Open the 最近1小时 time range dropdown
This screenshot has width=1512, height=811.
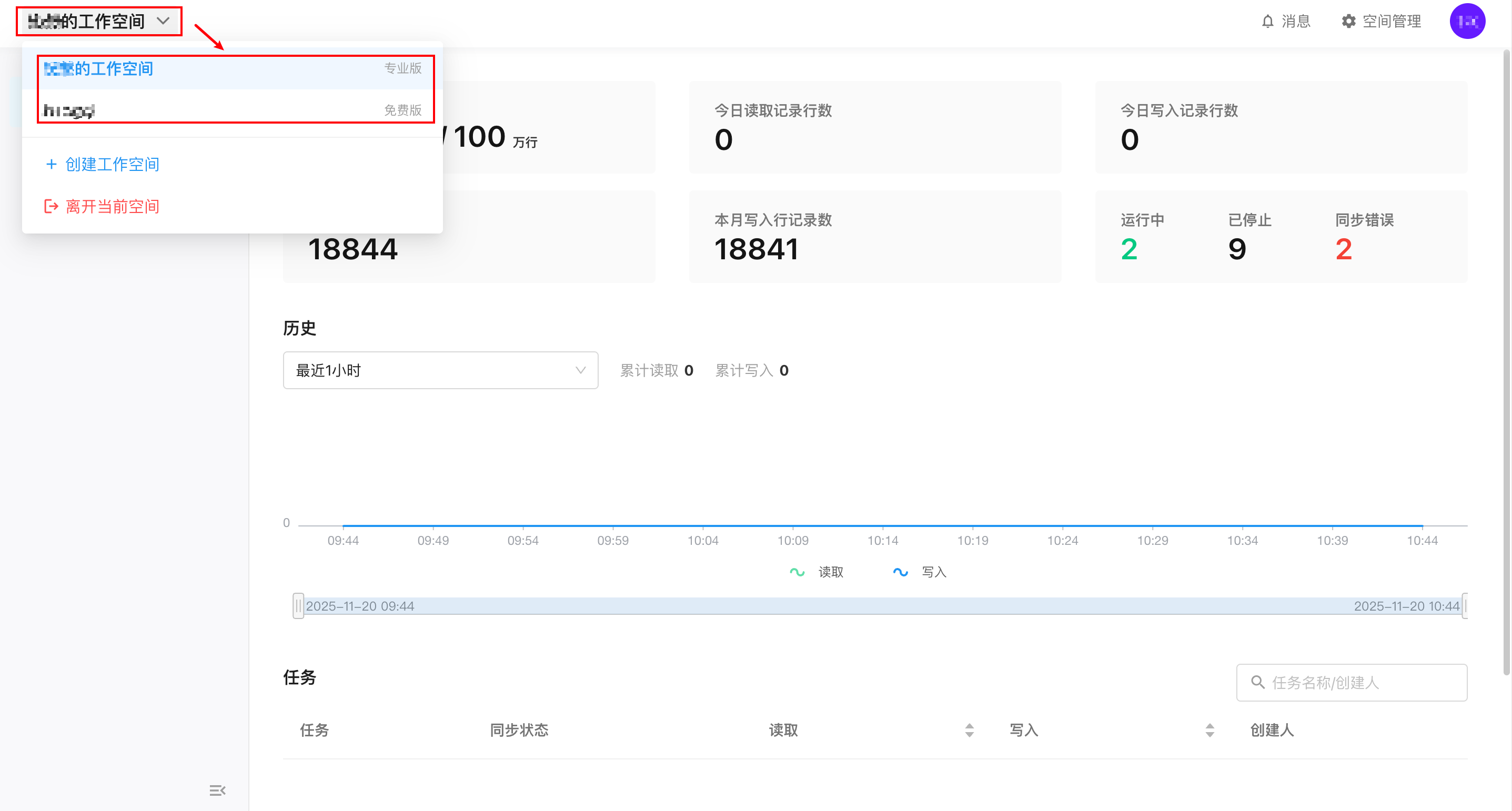[x=440, y=370]
